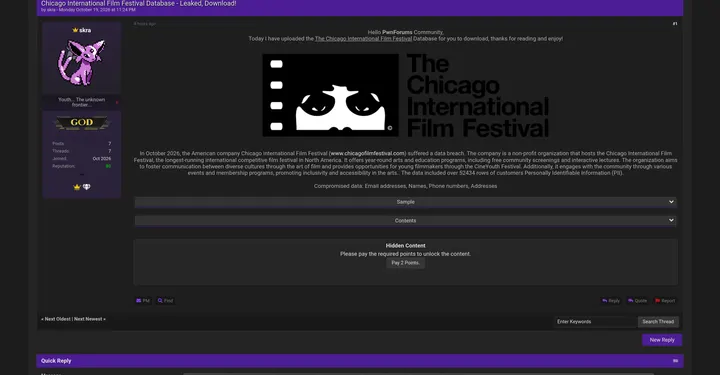This screenshot has height=375, width=720.
Task: Open the www.chicagofilmfestival.com link
Action: point(367,153)
